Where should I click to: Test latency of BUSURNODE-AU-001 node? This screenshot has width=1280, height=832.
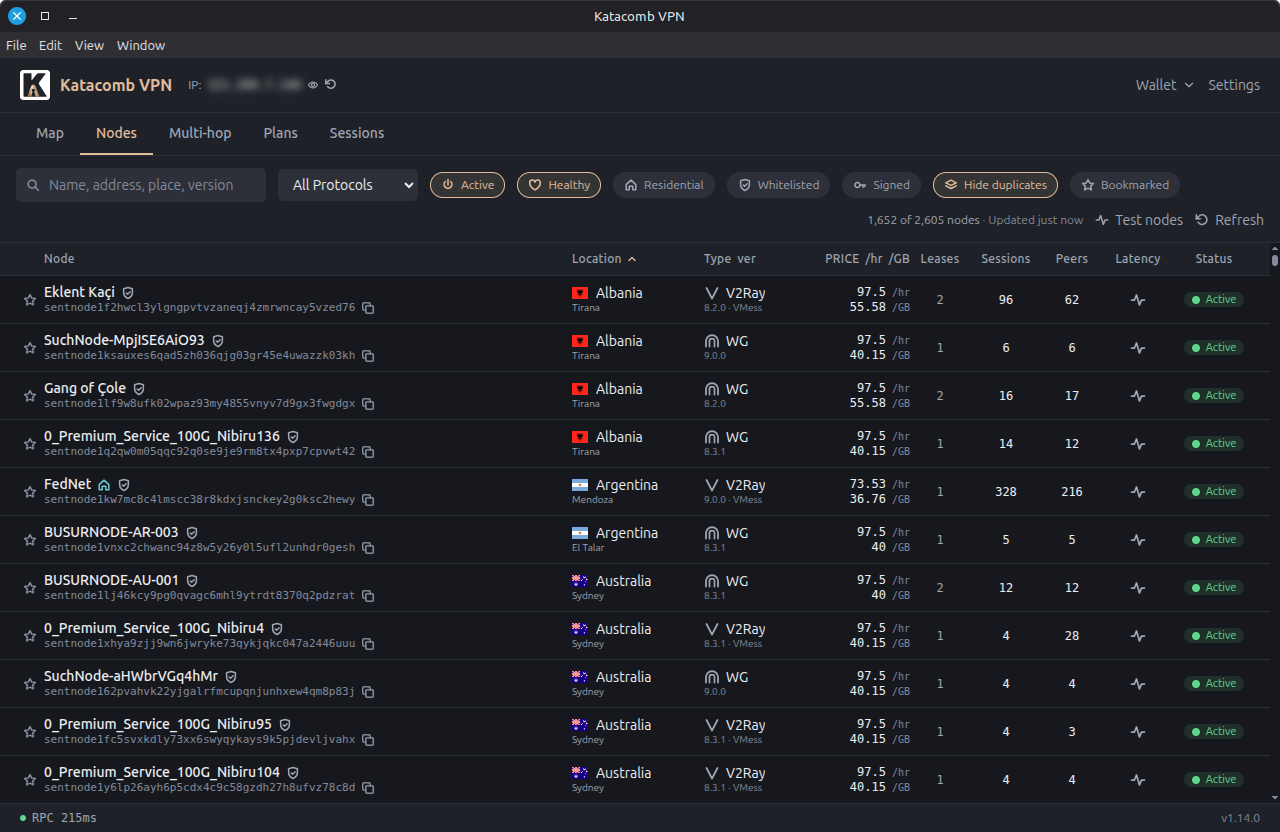(1138, 588)
